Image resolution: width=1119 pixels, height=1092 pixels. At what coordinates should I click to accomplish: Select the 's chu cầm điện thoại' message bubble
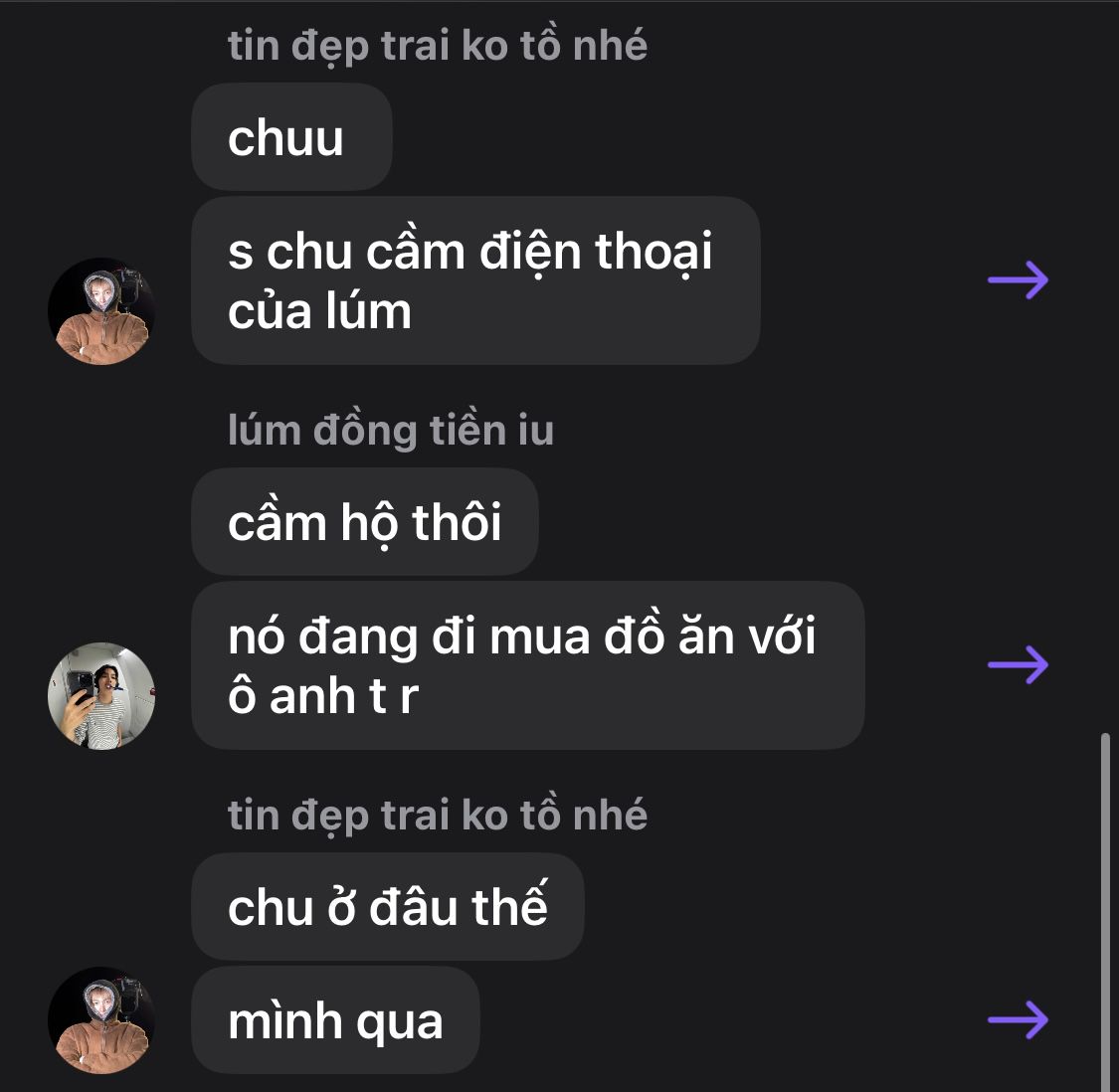[x=476, y=280]
